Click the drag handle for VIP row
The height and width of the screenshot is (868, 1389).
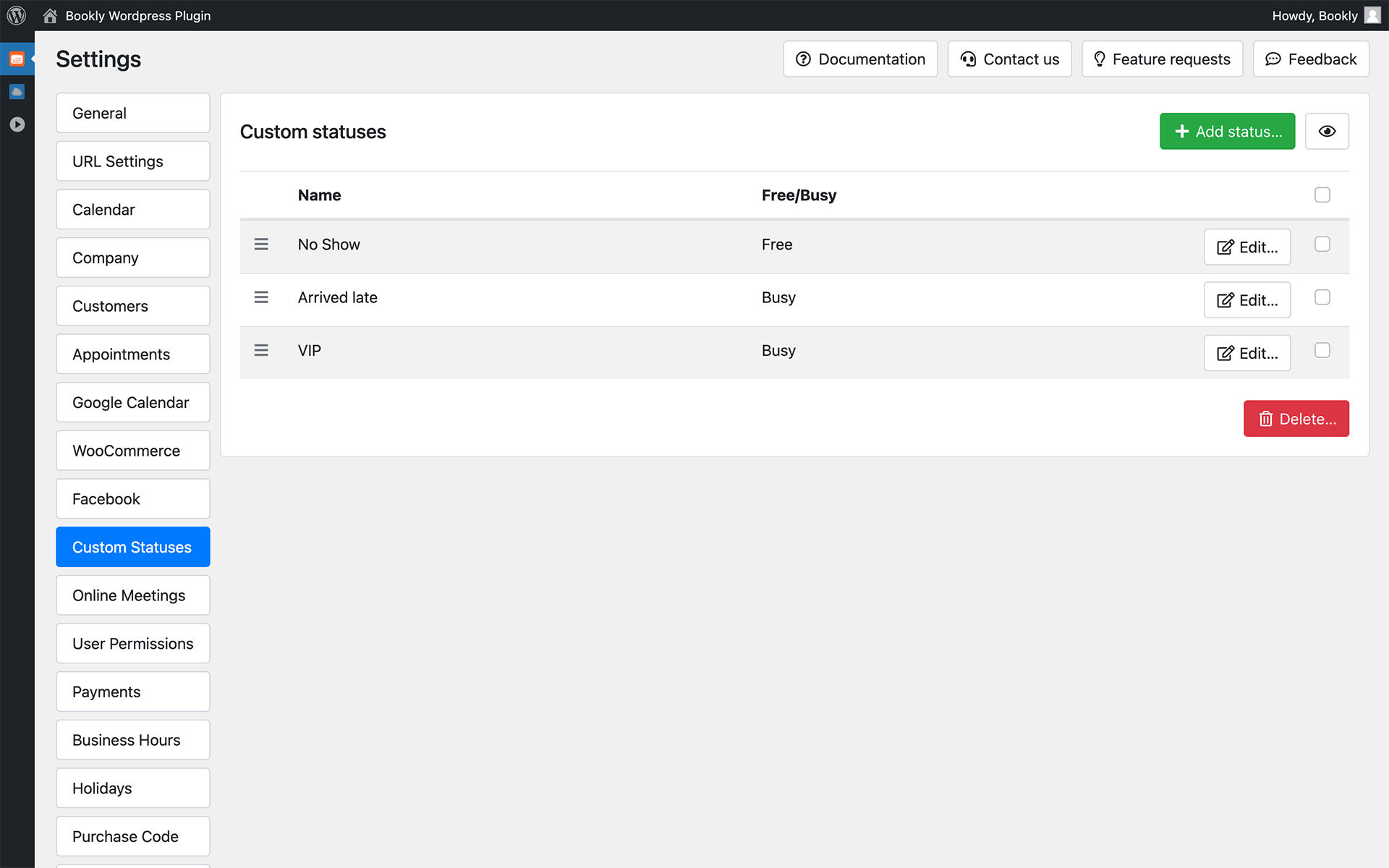[261, 350]
